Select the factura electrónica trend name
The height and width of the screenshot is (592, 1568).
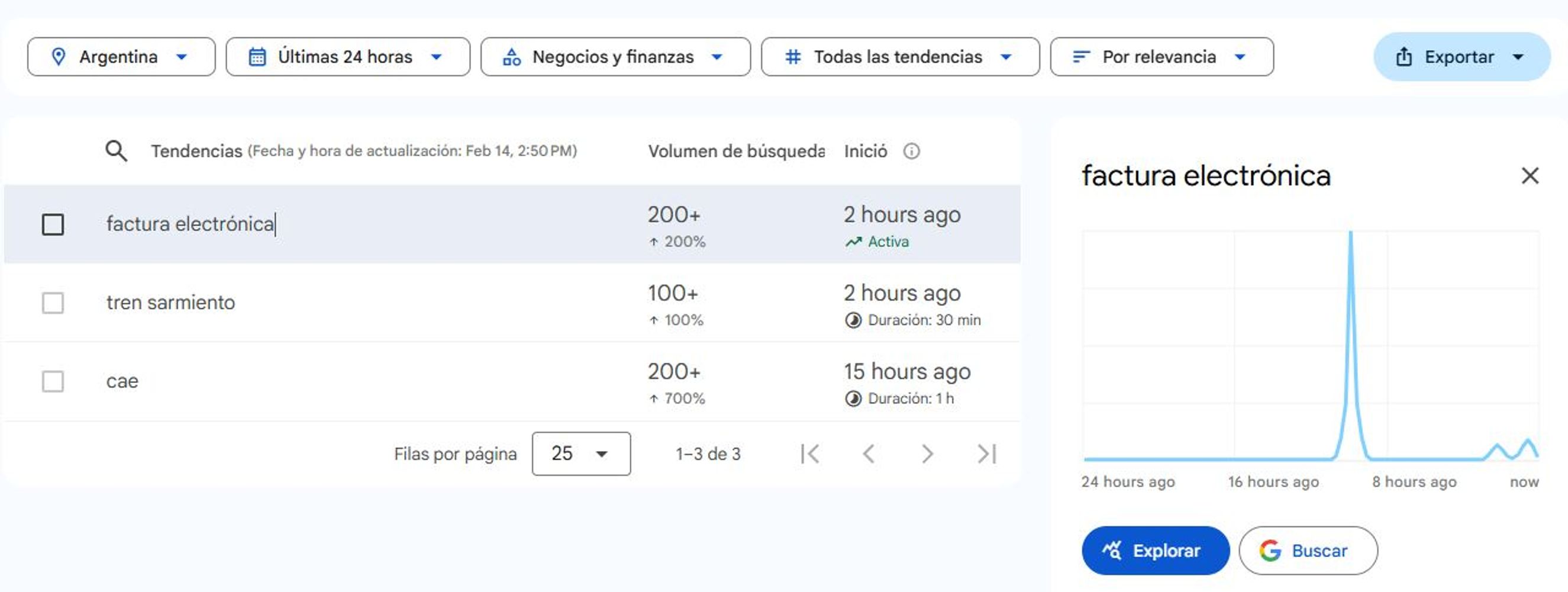pos(190,224)
